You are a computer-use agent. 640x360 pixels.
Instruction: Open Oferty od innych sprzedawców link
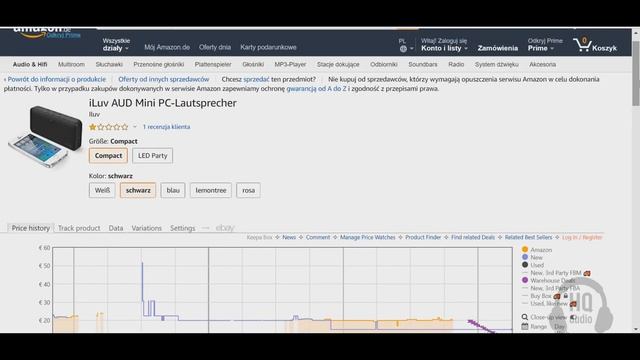(164, 79)
